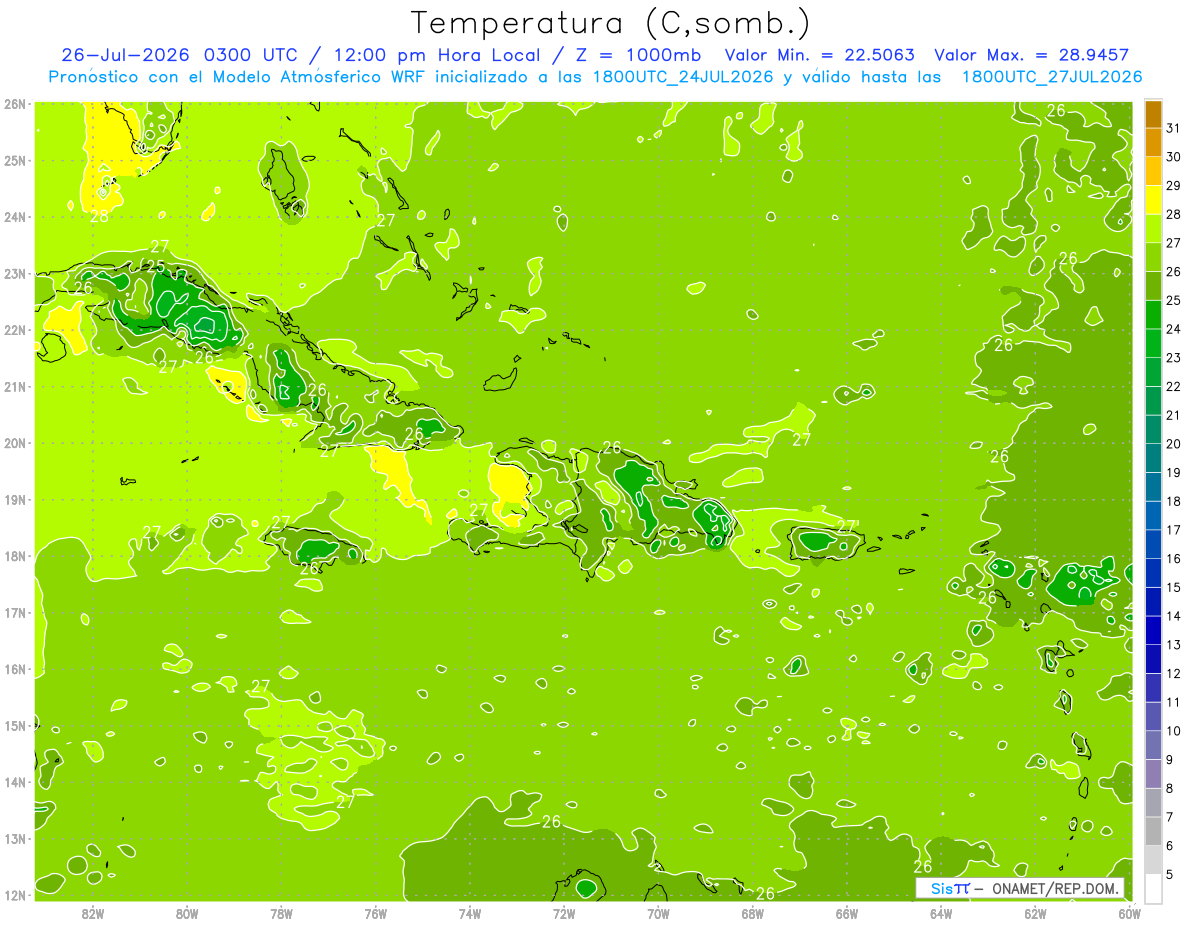Click the 18N latitude axis label
The height and width of the screenshot is (927, 1200).
15,556
